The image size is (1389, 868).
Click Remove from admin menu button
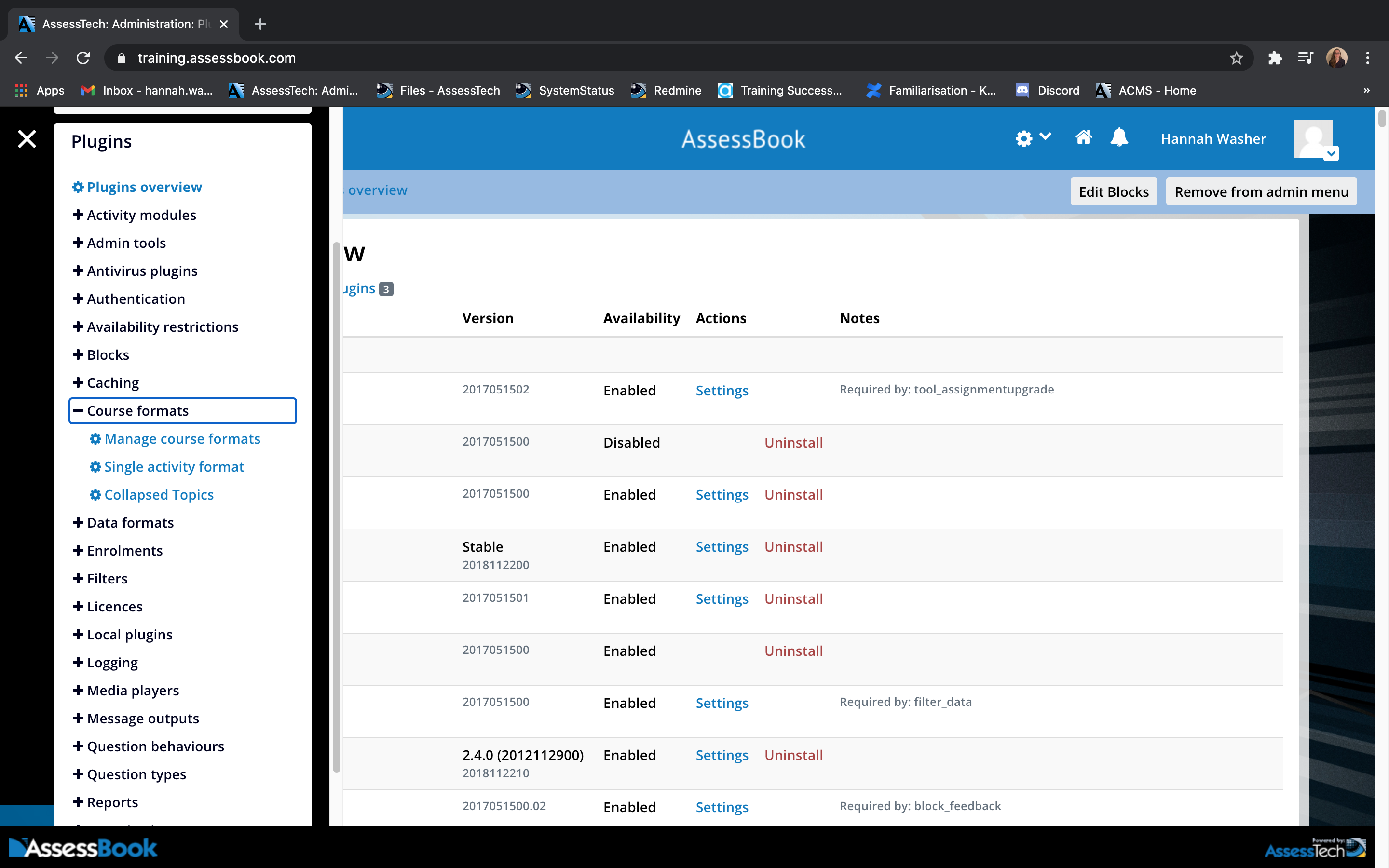pyautogui.click(x=1261, y=192)
